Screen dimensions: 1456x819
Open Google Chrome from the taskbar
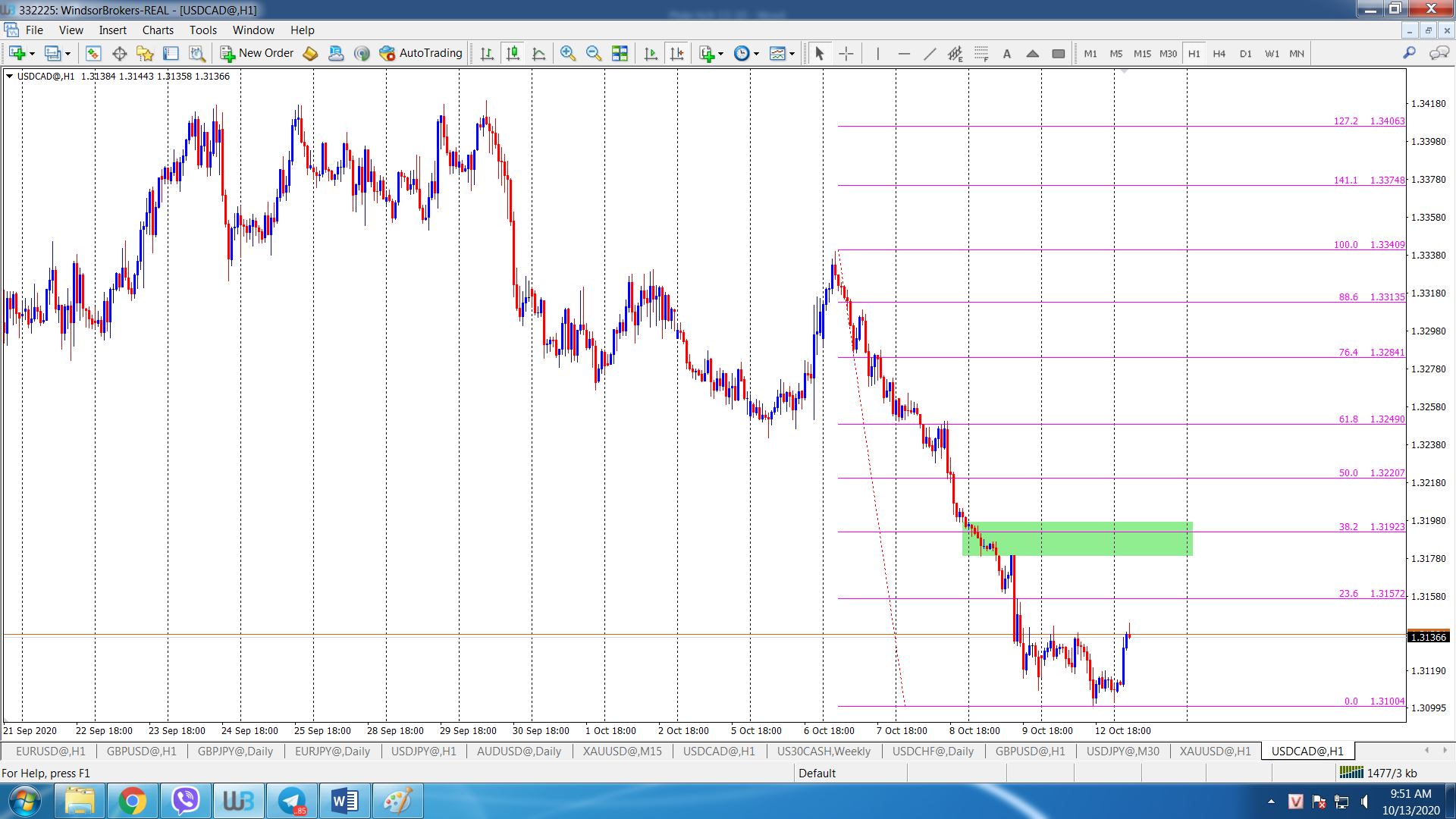coord(132,801)
